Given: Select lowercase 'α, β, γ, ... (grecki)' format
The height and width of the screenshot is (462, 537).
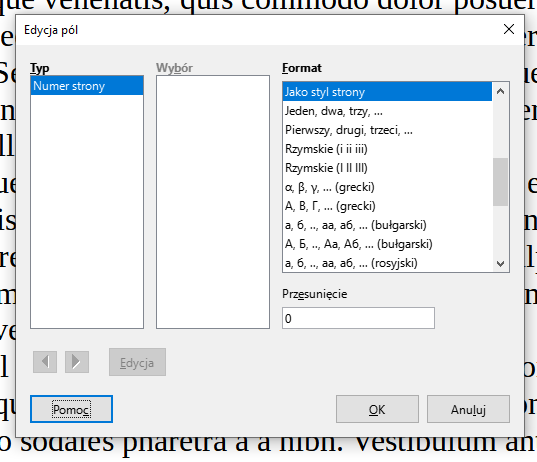Looking at the screenshot, I should (387, 187).
